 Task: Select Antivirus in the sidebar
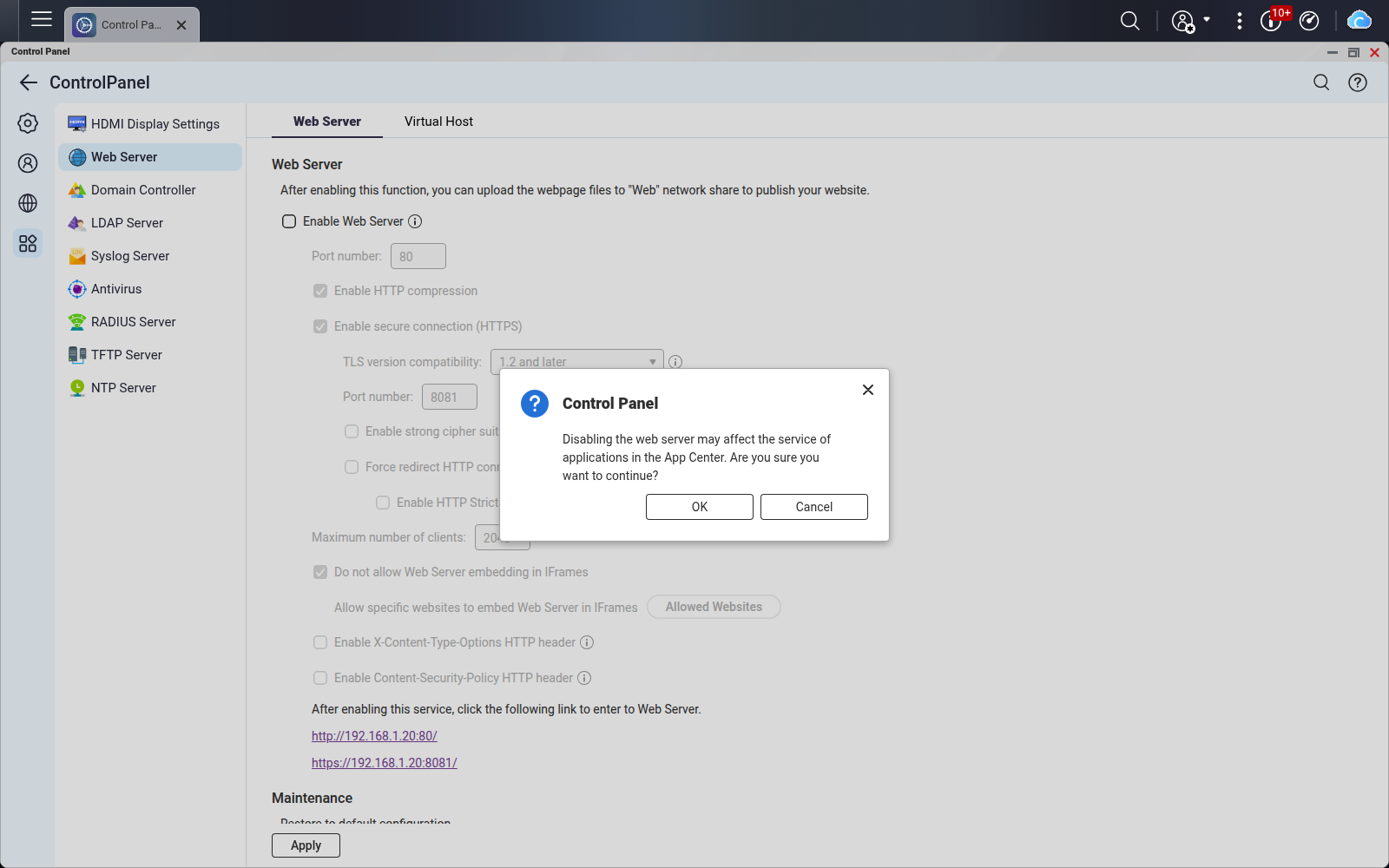(150, 289)
